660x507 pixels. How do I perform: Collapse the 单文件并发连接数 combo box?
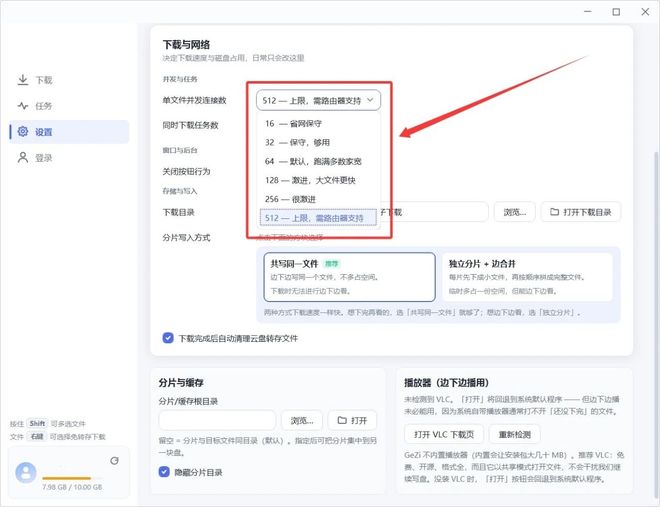pyautogui.click(x=318, y=101)
